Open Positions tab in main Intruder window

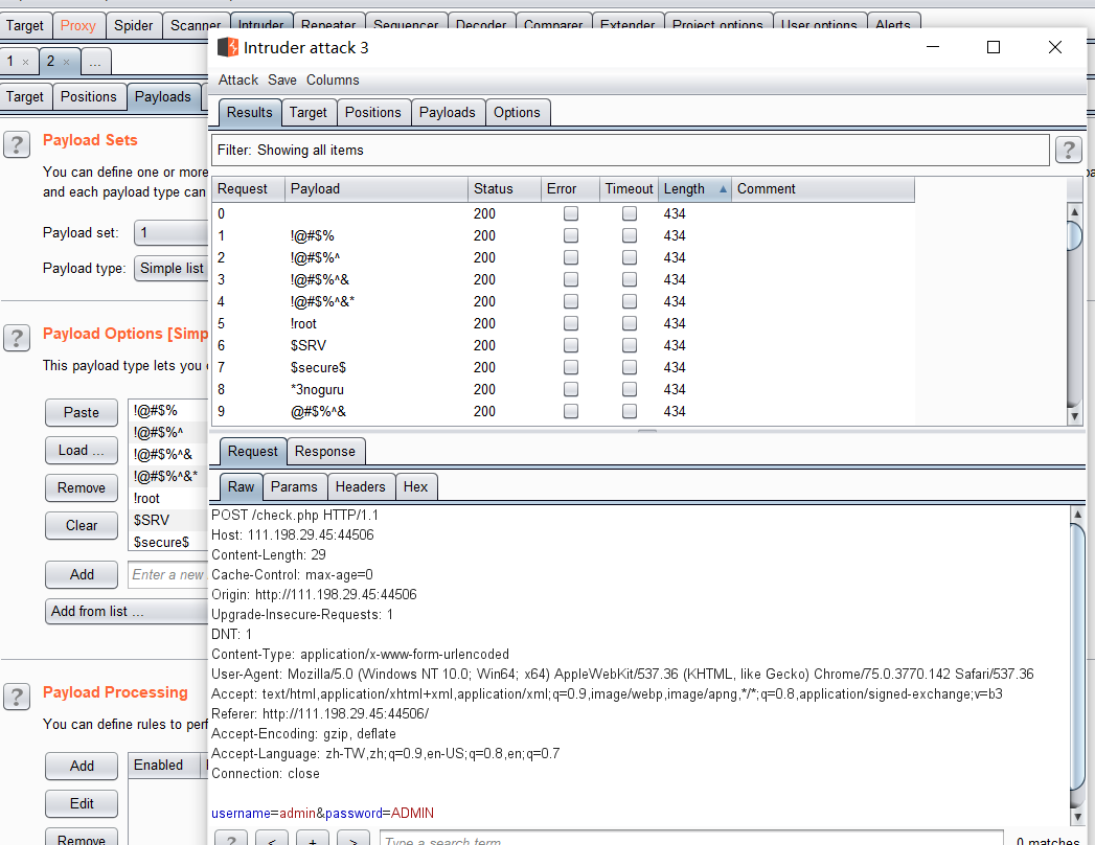pyautogui.click(x=89, y=96)
